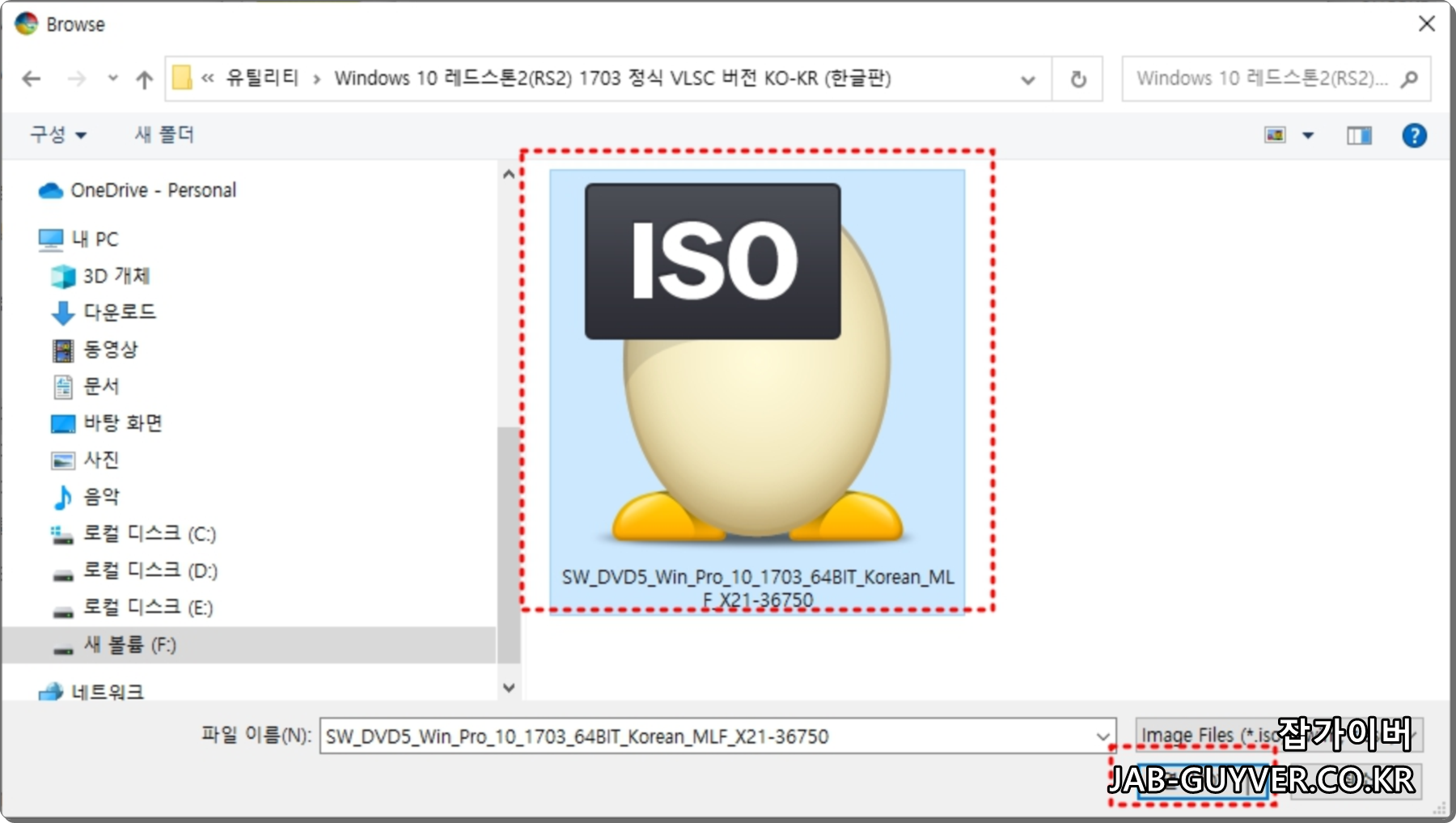Refresh the current folder view
1456x823 pixels.
1078,79
